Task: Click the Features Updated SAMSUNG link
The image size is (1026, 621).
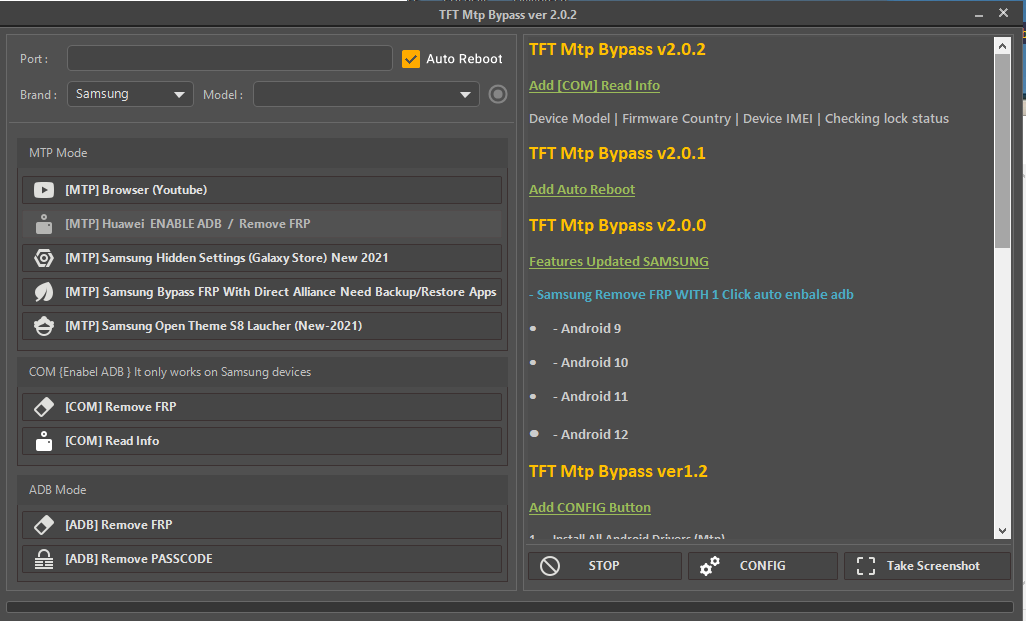Action: [x=618, y=261]
